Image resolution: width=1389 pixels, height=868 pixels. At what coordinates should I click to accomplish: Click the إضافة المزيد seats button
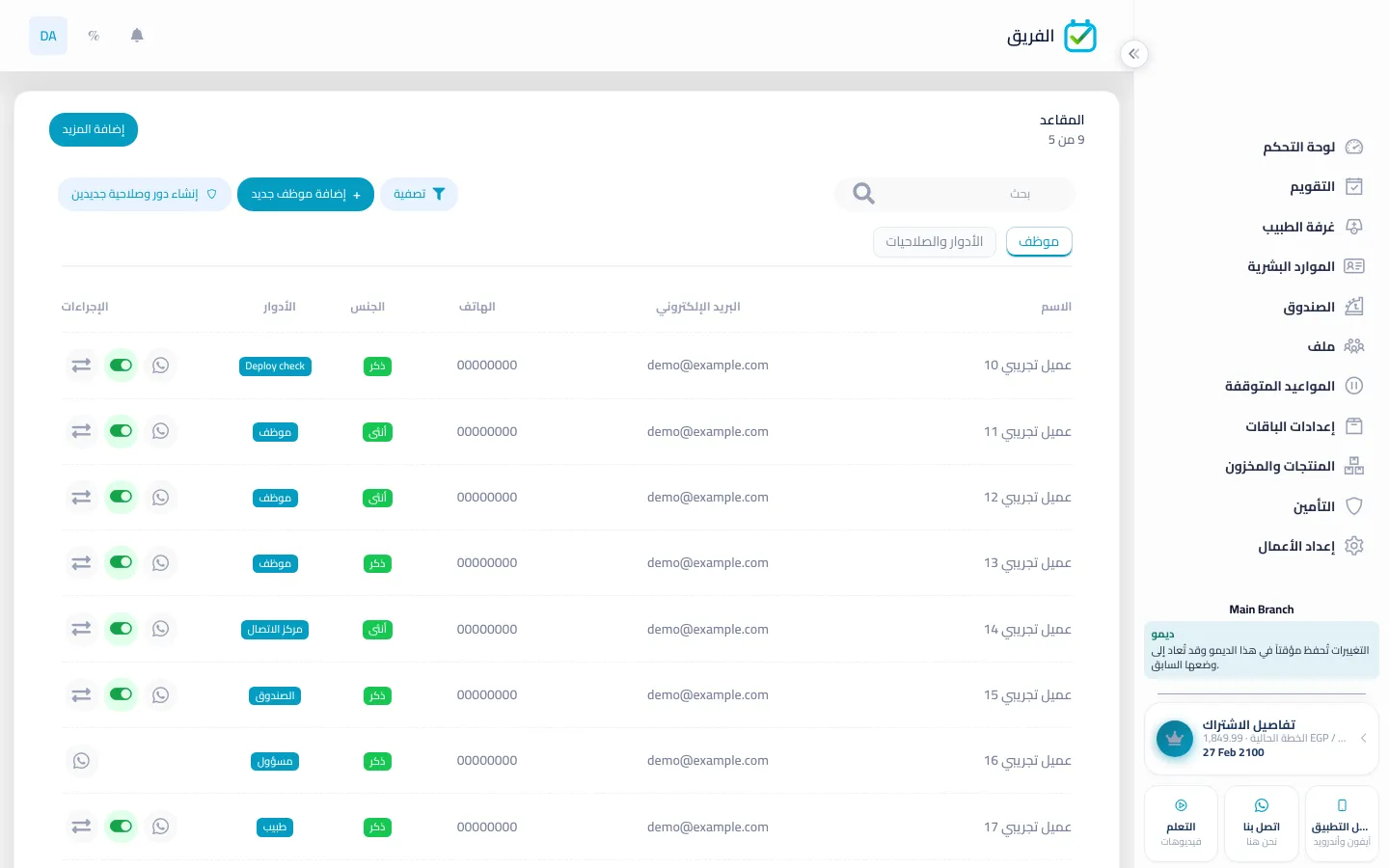point(94,129)
